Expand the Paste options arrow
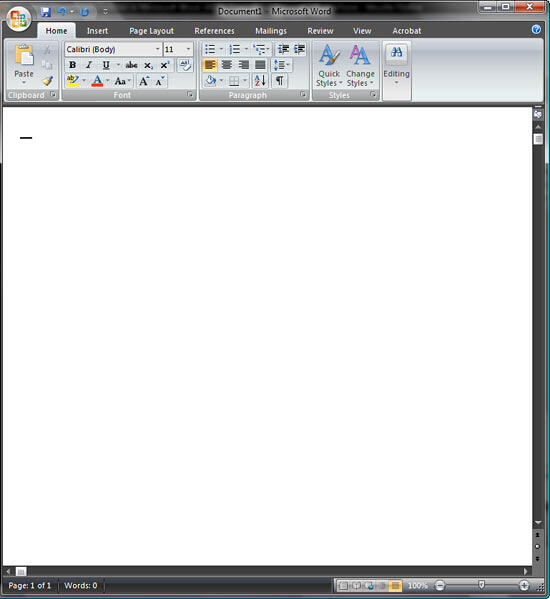Screen dimensions: 550x599 pyautogui.click(x=24, y=83)
